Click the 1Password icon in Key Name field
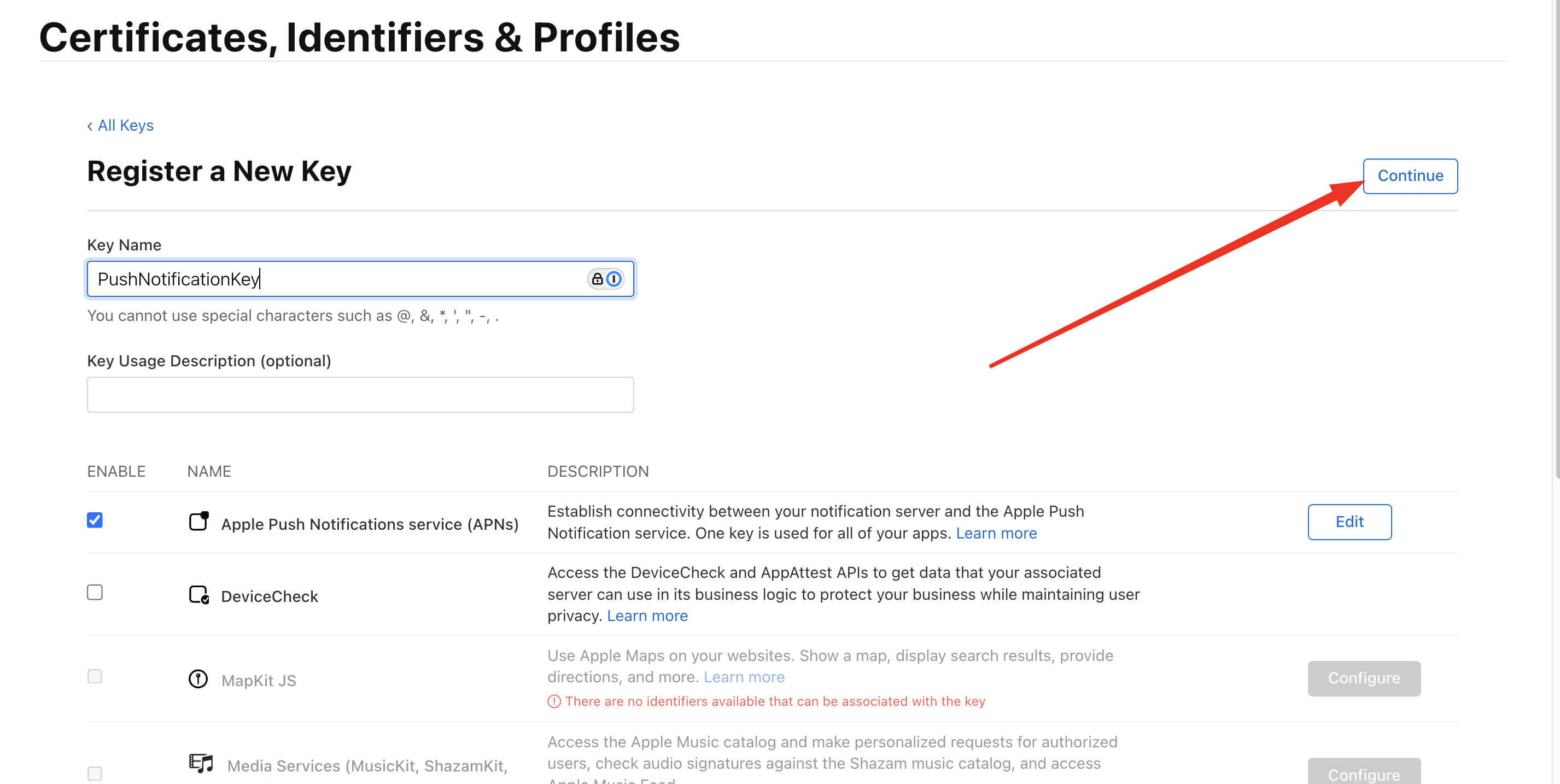The height and width of the screenshot is (784, 1560). point(613,278)
